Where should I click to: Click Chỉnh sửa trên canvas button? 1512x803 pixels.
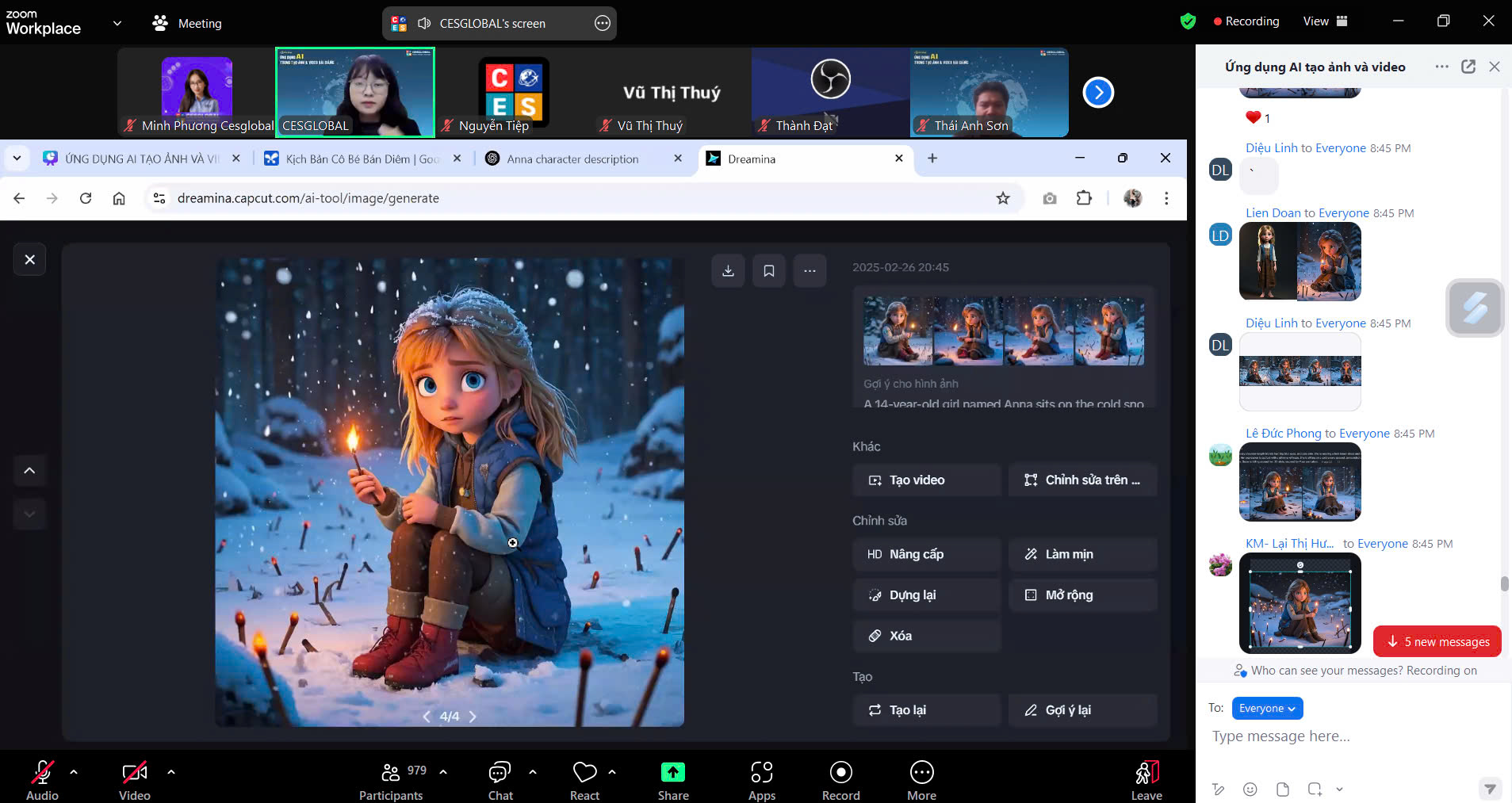[x=1082, y=480]
